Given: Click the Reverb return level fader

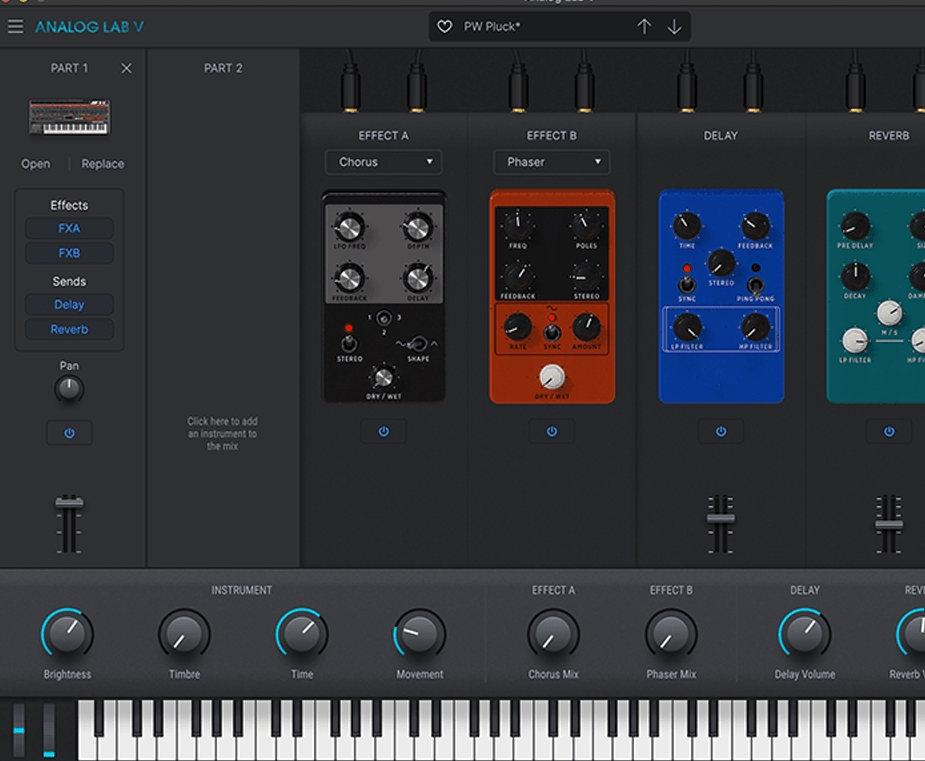Looking at the screenshot, I should tap(889, 524).
